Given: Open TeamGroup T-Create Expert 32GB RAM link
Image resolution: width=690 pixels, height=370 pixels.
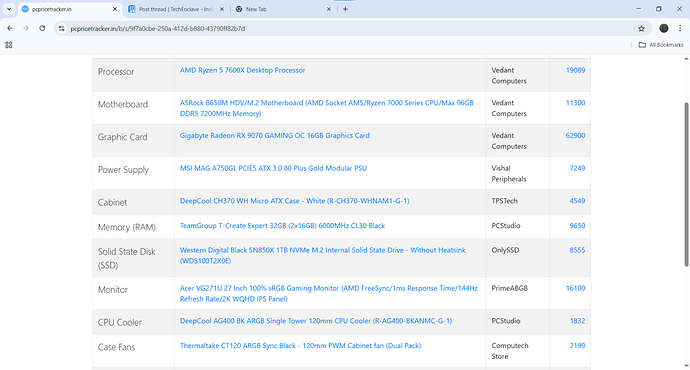Looking at the screenshot, I should click(282, 226).
